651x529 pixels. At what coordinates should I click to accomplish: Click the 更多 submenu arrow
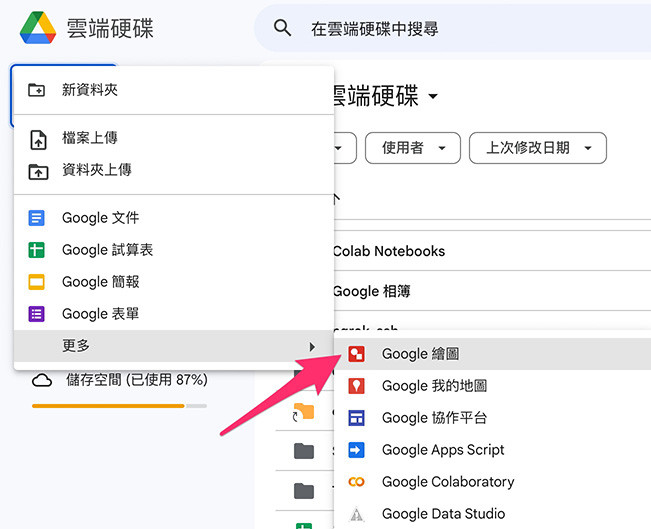coord(312,347)
